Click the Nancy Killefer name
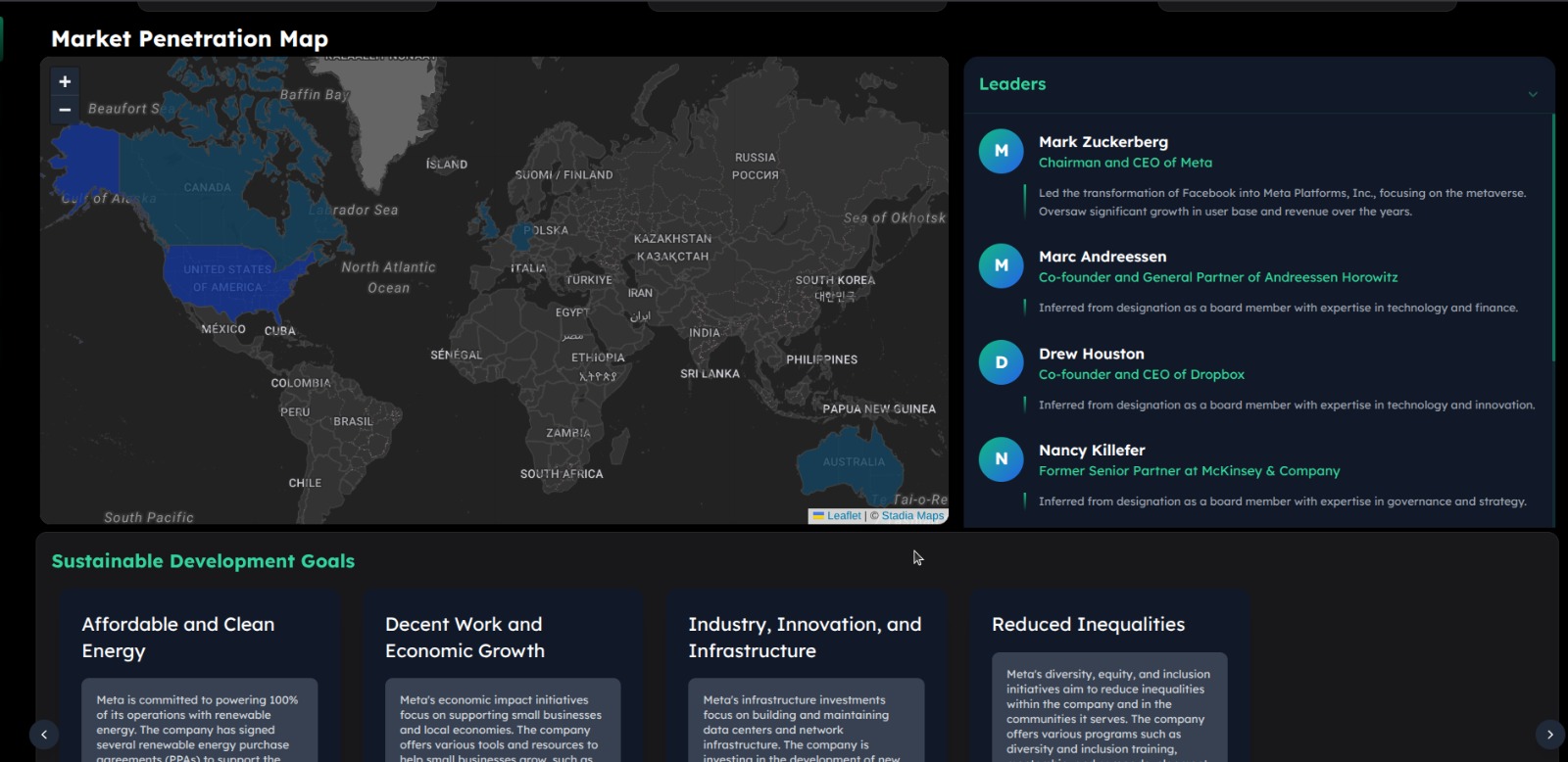 [1092, 451]
